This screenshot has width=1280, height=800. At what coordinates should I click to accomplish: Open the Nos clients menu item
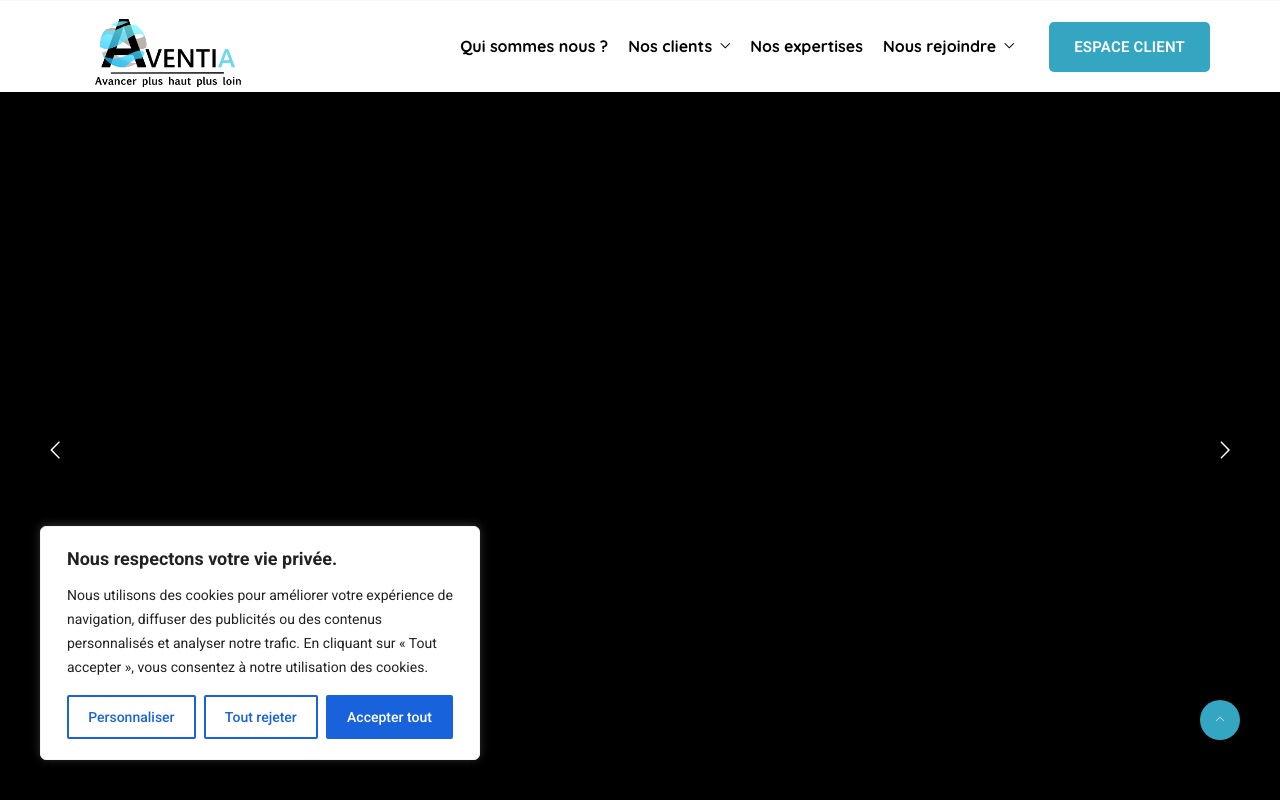click(670, 46)
